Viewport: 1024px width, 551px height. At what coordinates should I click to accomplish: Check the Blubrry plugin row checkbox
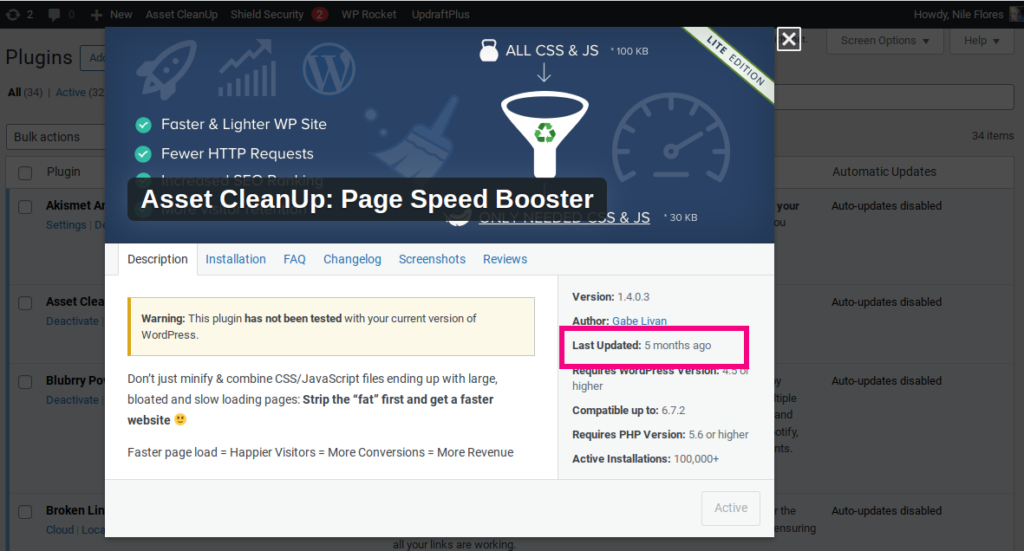[x=25, y=382]
